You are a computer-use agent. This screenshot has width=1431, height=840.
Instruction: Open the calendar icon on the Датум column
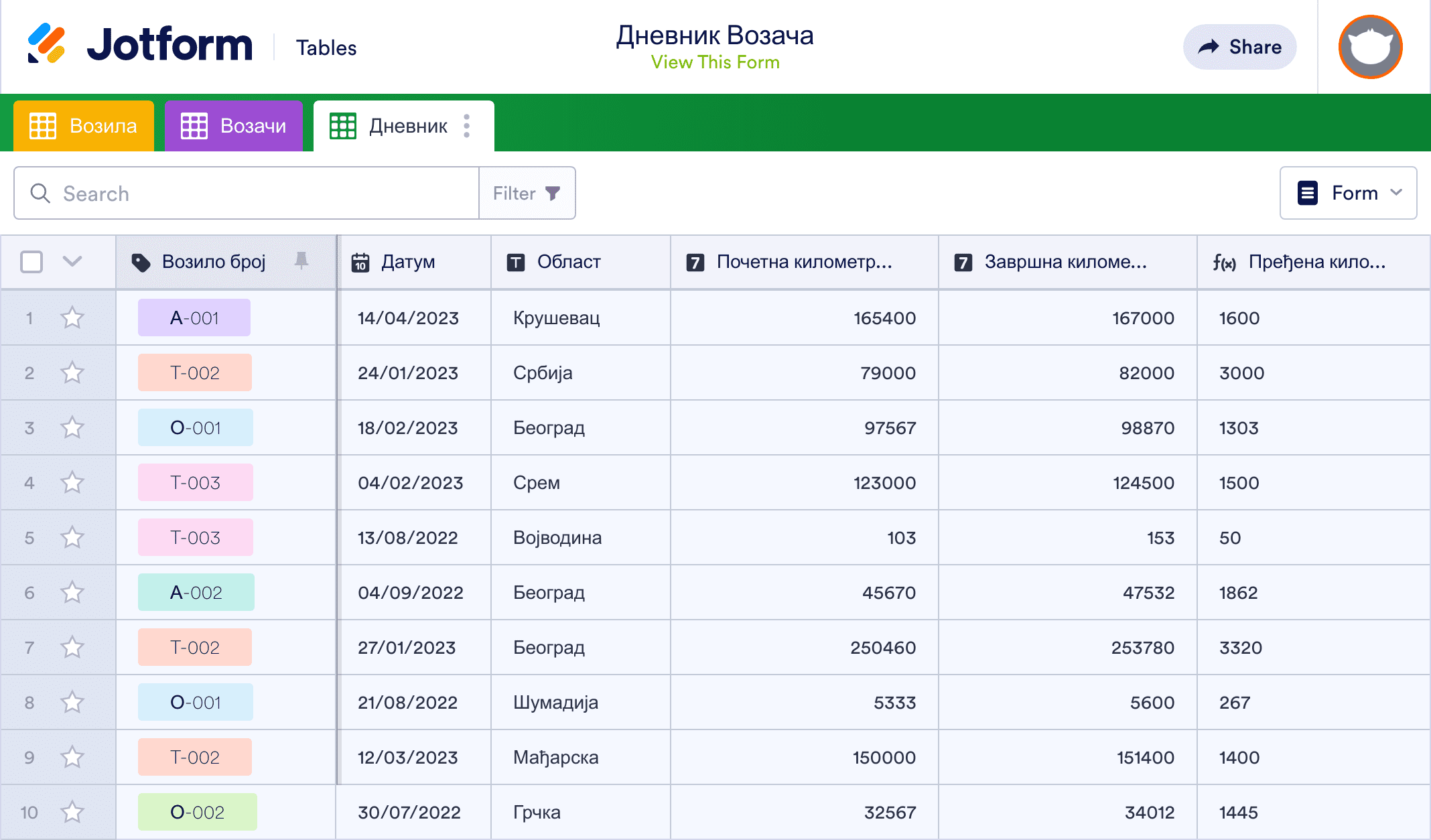coord(360,262)
